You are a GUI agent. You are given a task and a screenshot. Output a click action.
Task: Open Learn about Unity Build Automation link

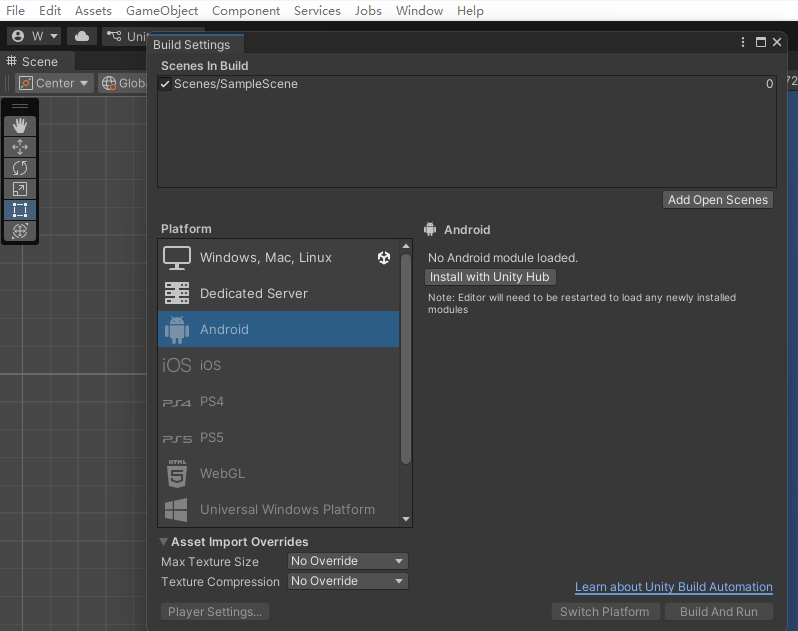pos(674,587)
